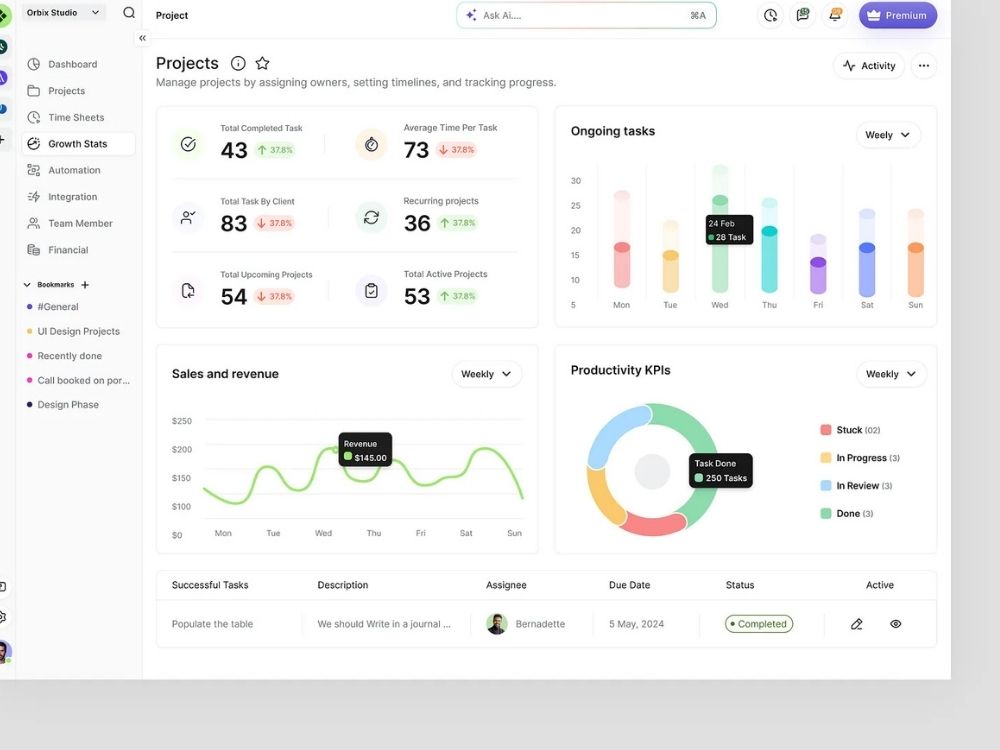Click the In Progress yellow legend swatch
Image resolution: width=1000 pixels, height=750 pixels.
(825, 458)
